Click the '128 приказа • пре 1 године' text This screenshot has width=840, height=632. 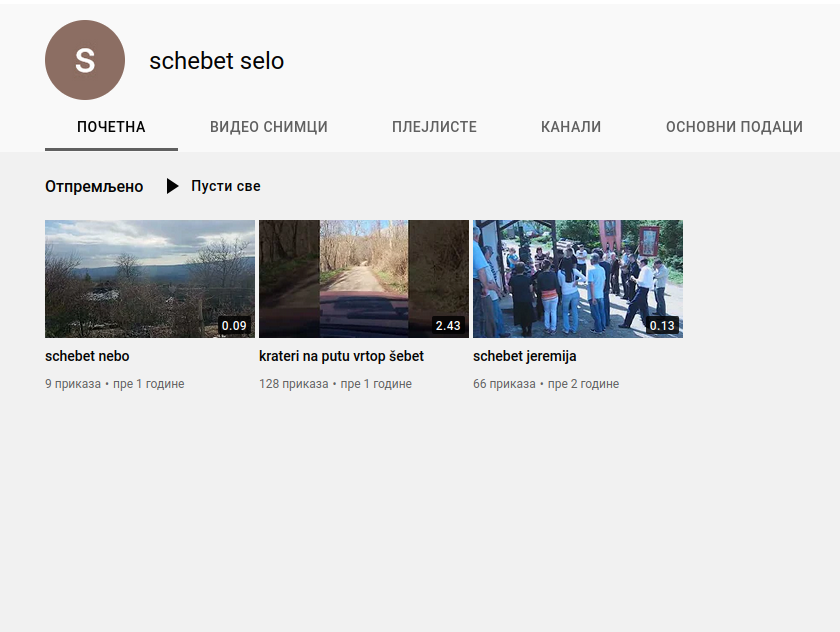click(x=335, y=384)
